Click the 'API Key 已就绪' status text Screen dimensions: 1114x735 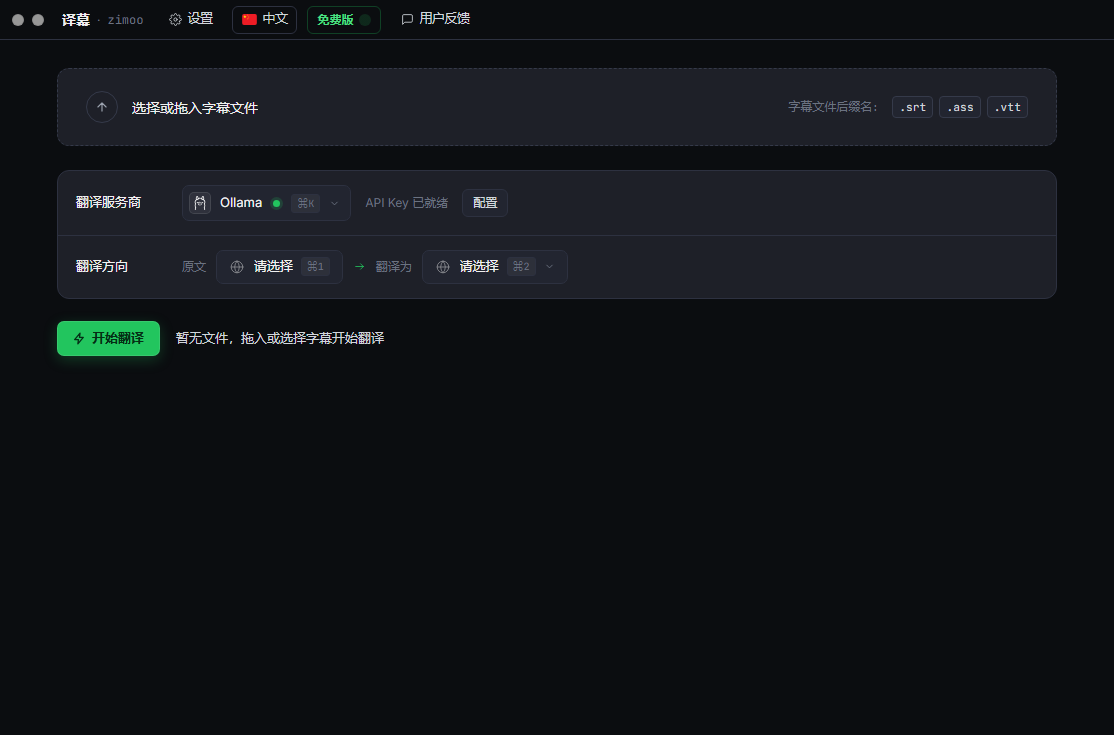tap(406, 203)
